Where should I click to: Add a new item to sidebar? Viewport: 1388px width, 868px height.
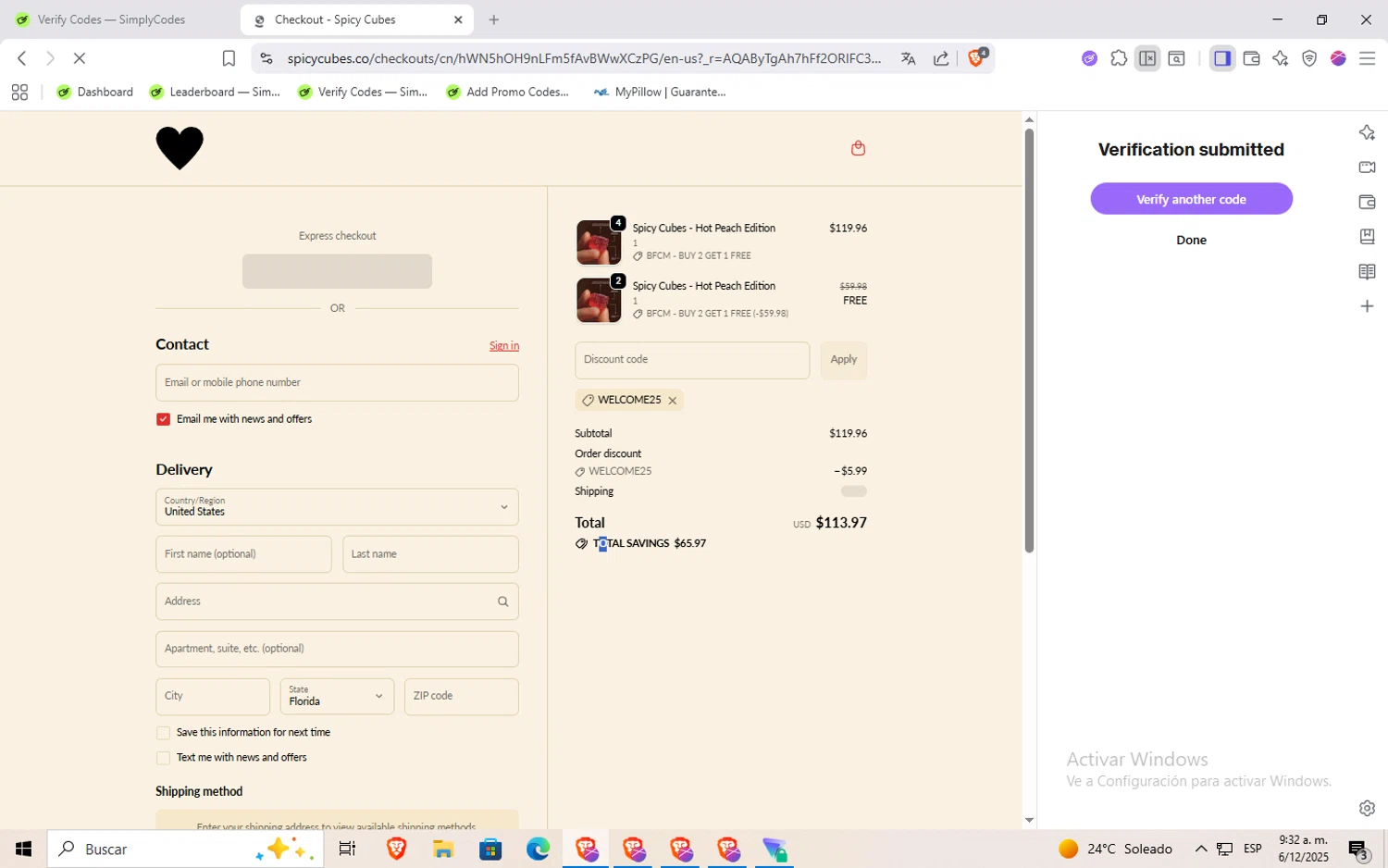(x=1367, y=306)
